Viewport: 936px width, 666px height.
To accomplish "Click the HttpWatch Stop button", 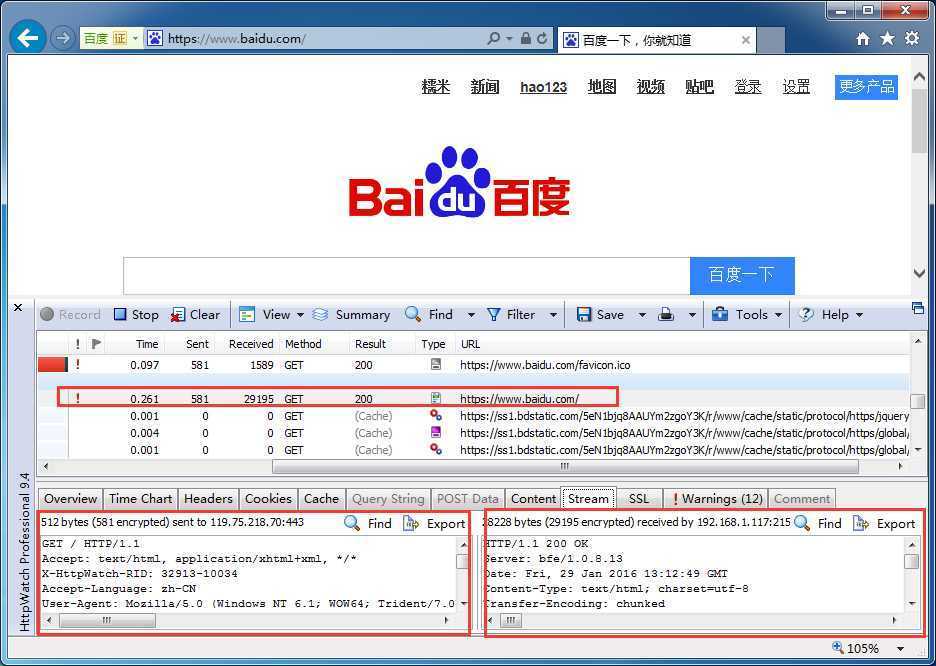I will click(136, 314).
